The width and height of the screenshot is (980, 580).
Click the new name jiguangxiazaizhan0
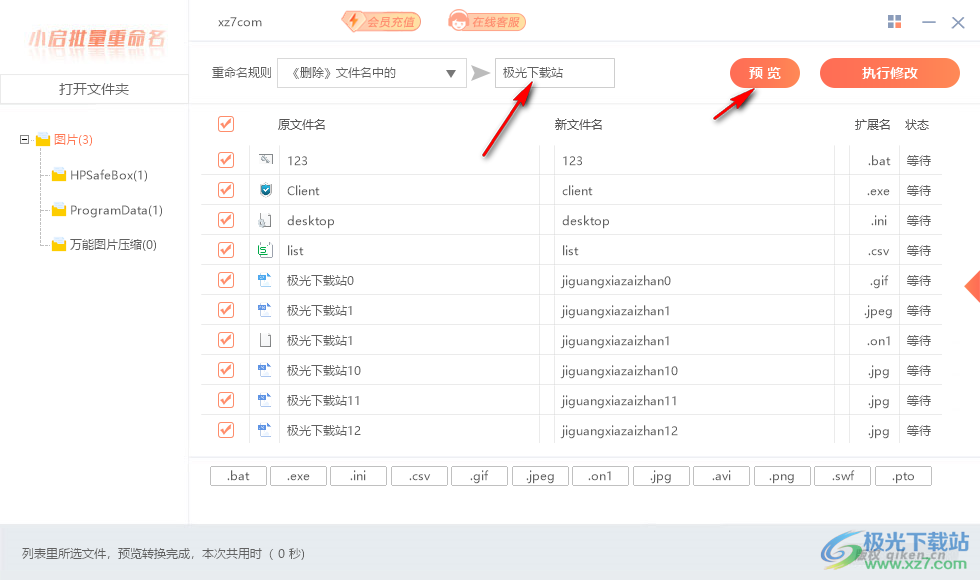pos(616,281)
